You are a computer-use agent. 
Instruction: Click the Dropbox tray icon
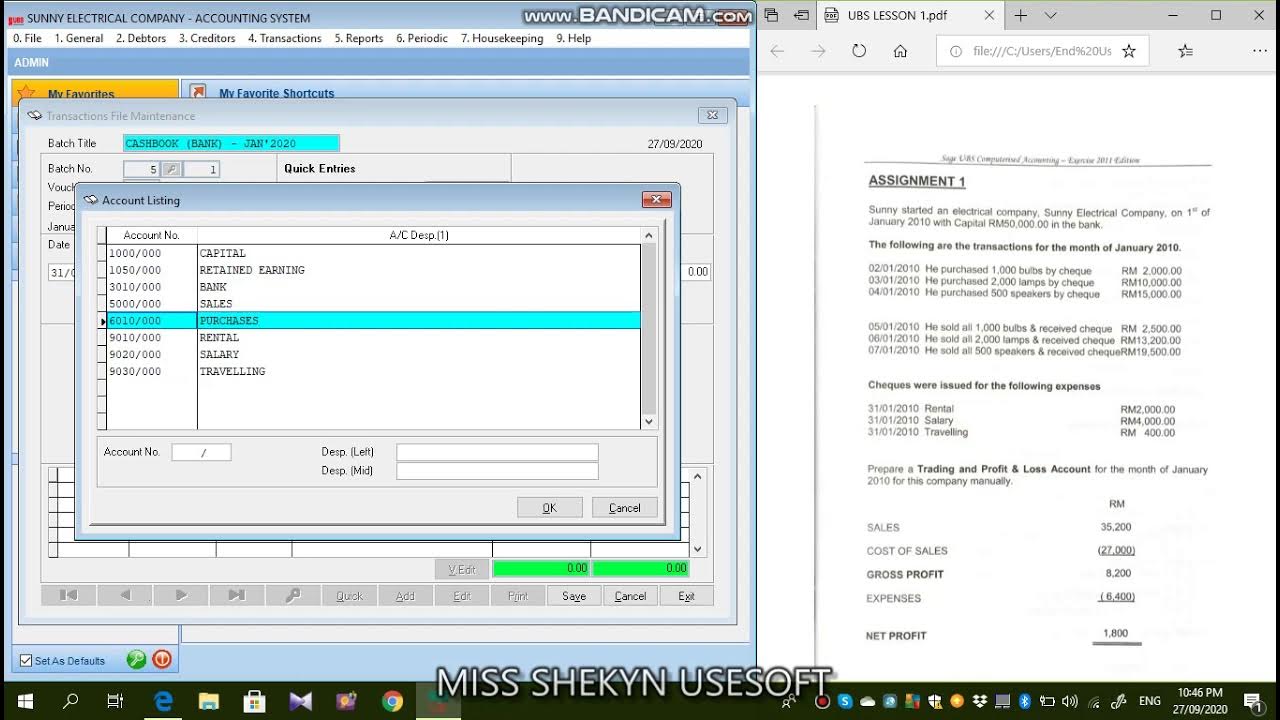(x=980, y=701)
